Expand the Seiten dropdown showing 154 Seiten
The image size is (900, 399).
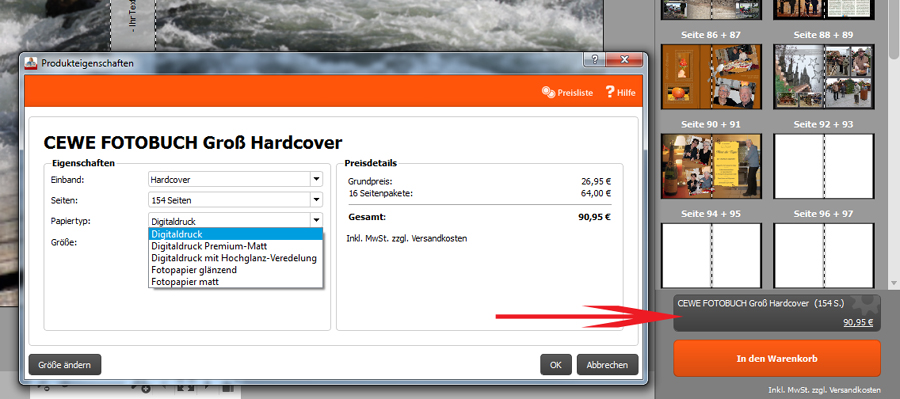(x=316, y=200)
